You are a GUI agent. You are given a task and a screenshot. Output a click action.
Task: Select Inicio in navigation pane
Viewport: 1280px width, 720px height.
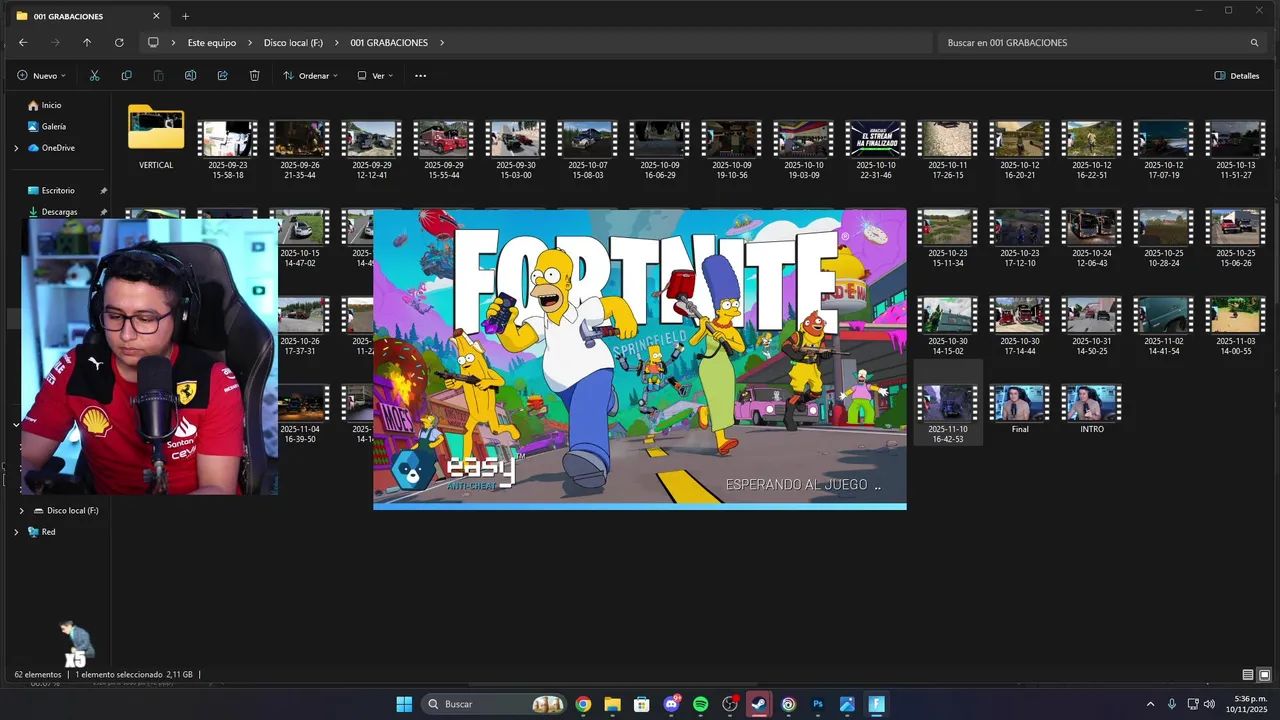point(52,105)
